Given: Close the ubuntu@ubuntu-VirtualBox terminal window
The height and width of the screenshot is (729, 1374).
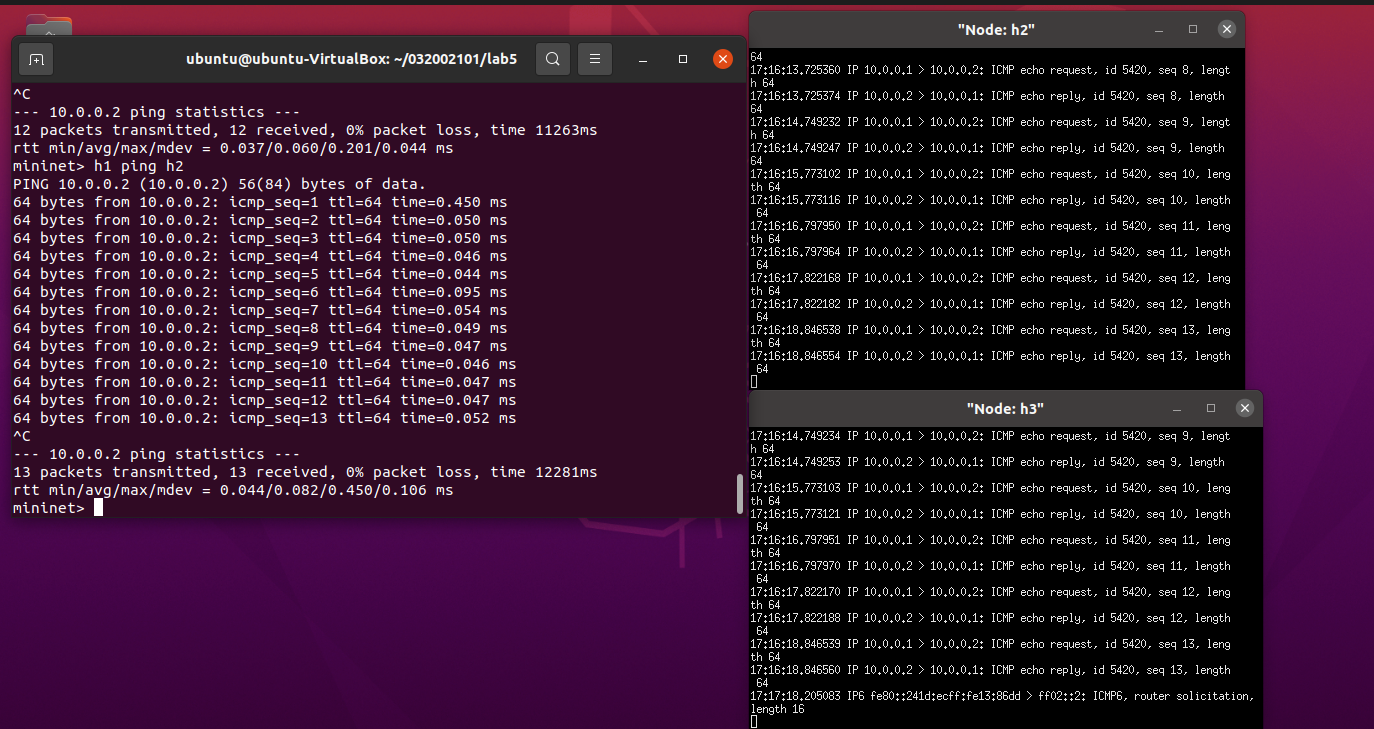Looking at the screenshot, I should point(723,59).
